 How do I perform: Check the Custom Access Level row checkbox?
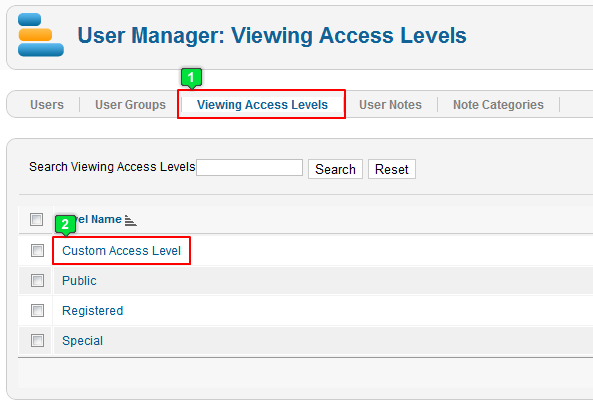[x=37, y=250]
